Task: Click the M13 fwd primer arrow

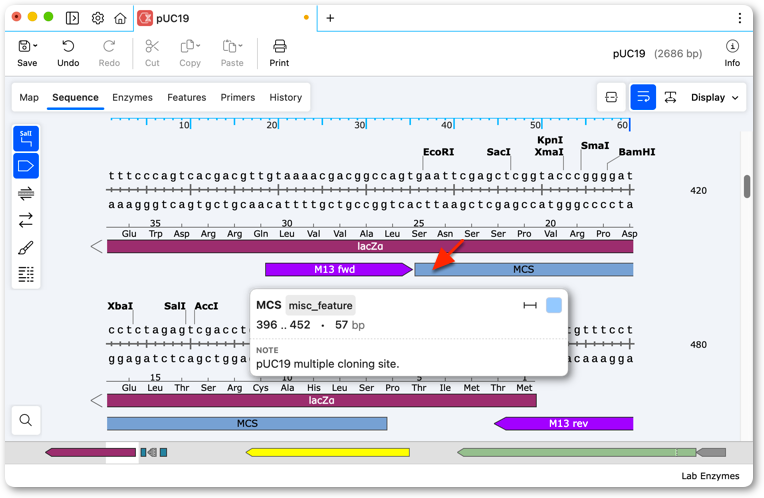Action: tap(339, 269)
